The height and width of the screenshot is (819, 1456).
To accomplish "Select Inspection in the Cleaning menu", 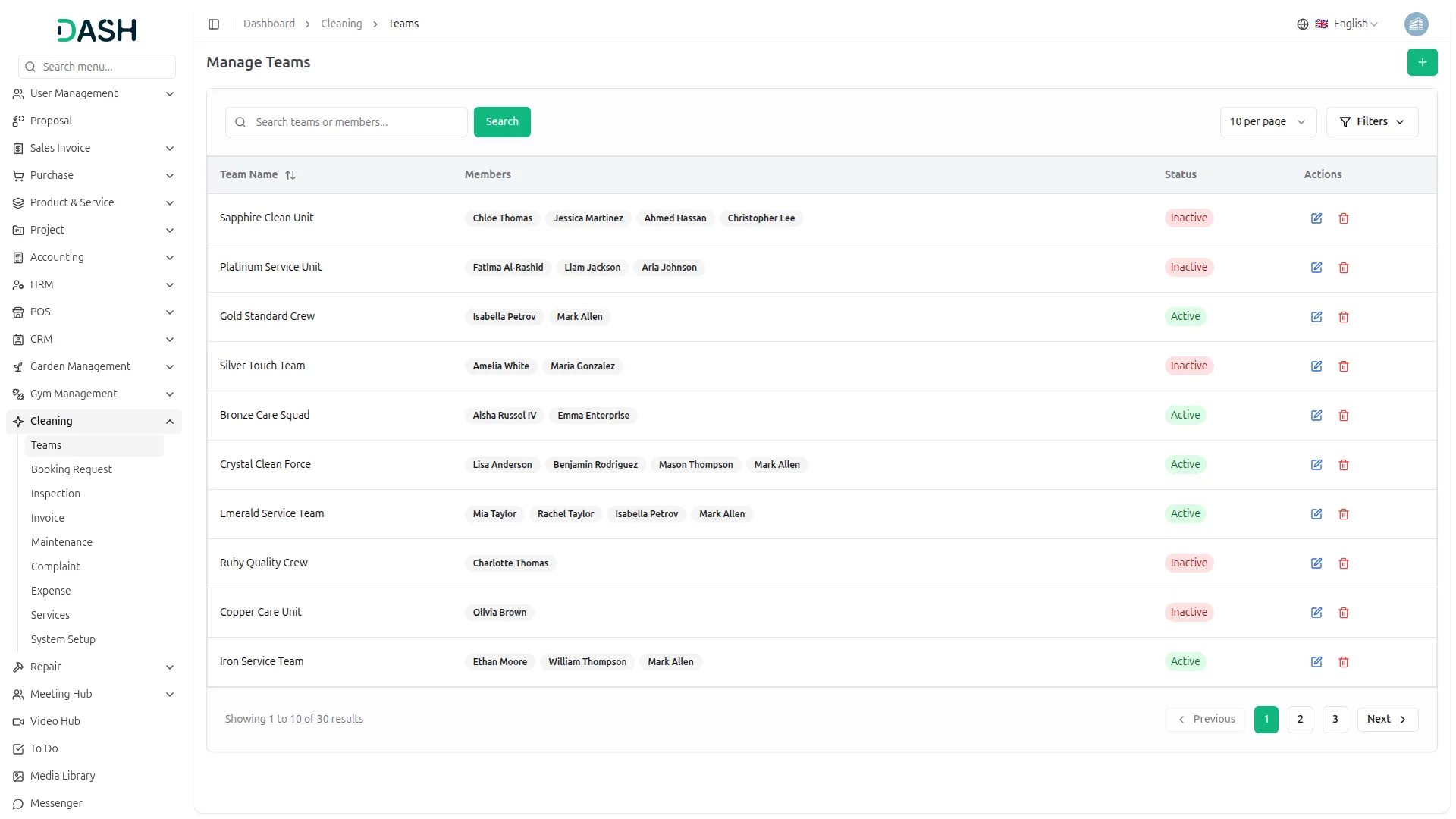I will [x=55, y=494].
